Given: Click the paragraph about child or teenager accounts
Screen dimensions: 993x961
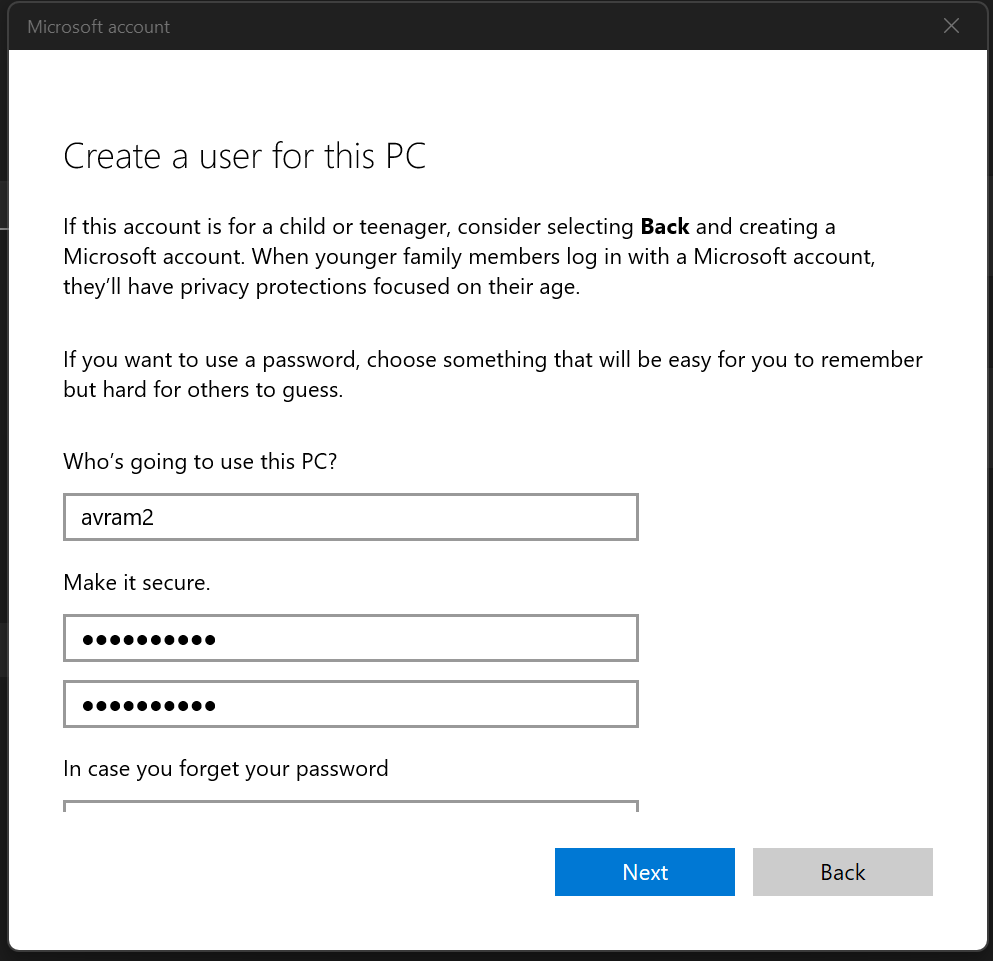Looking at the screenshot, I should pyautogui.click(x=470, y=257).
